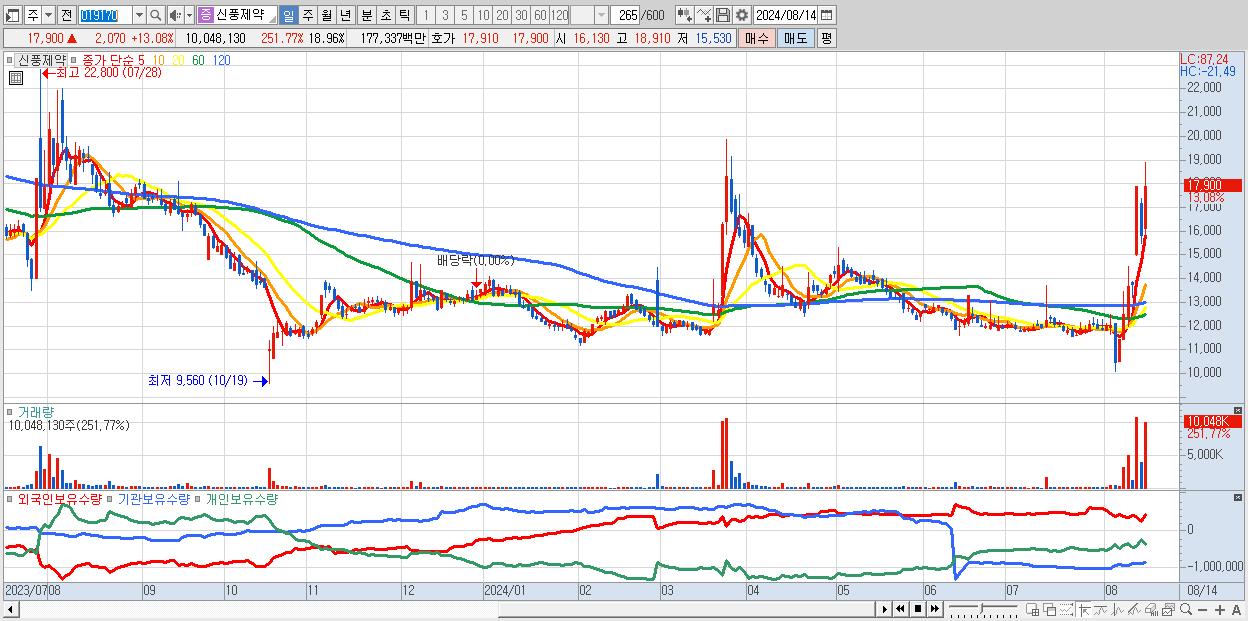This screenshot has height=621, width=1248.
Task: Open the stock search magnifier
Action: point(155,15)
